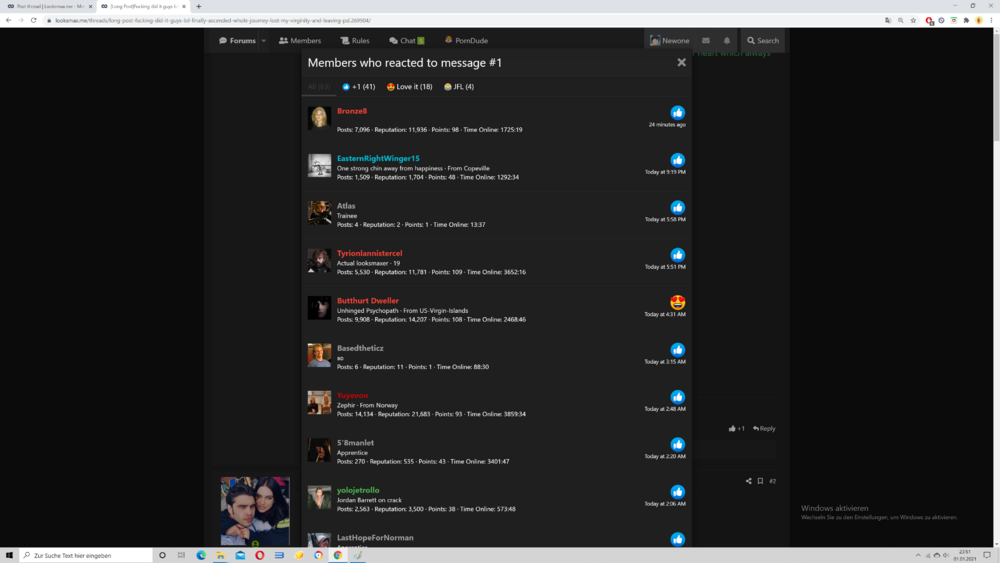Open Yuyevon's profile link
This screenshot has height=563, width=1000.
353,395
